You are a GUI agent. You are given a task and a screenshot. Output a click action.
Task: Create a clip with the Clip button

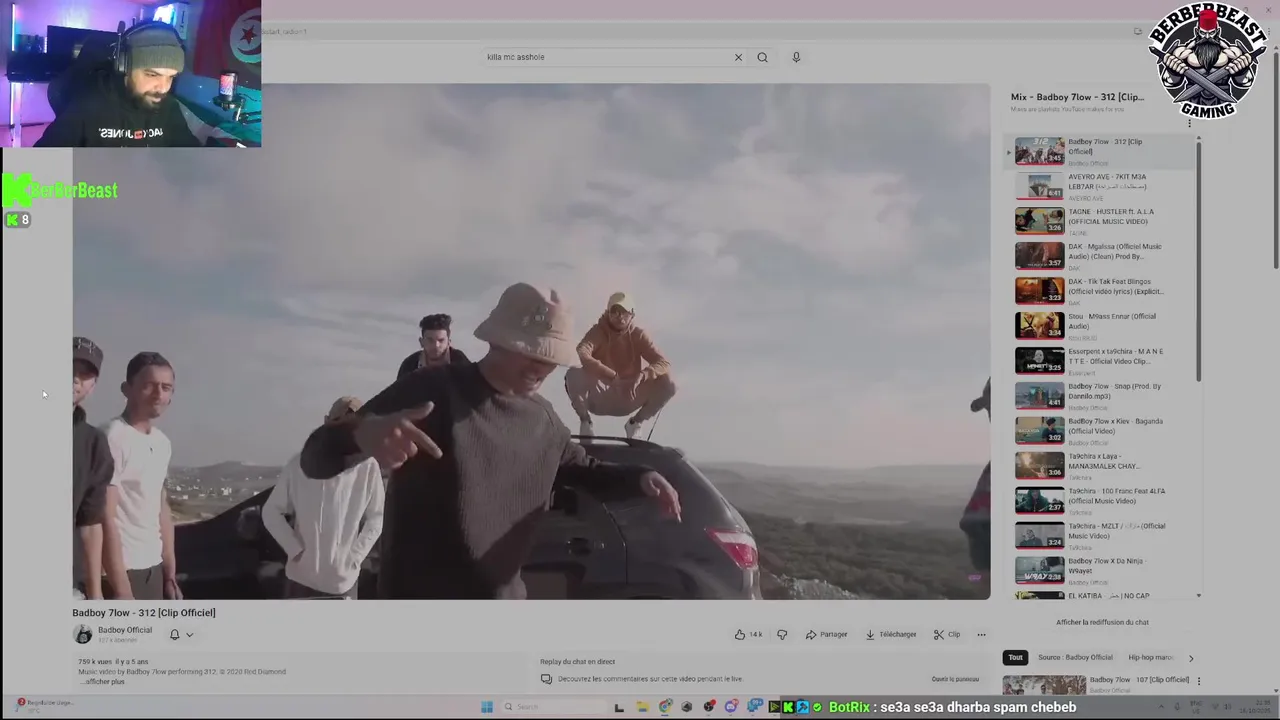pos(947,634)
